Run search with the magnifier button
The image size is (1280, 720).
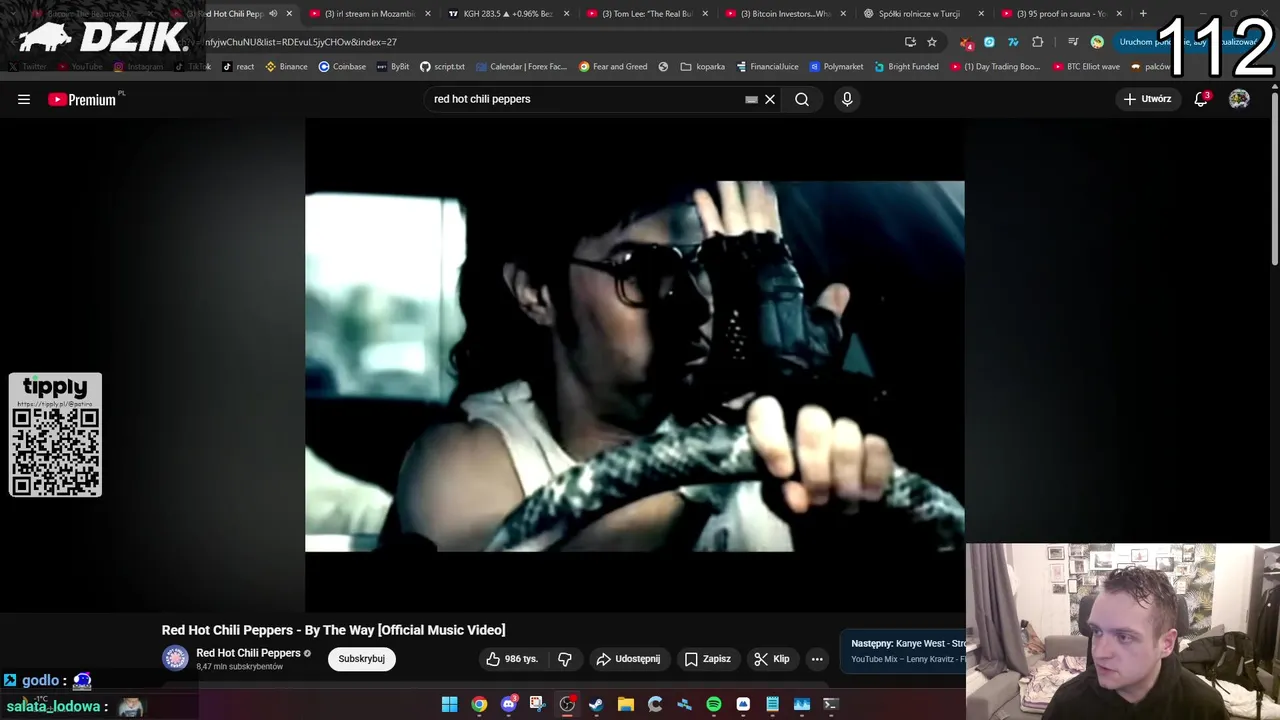tap(802, 99)
